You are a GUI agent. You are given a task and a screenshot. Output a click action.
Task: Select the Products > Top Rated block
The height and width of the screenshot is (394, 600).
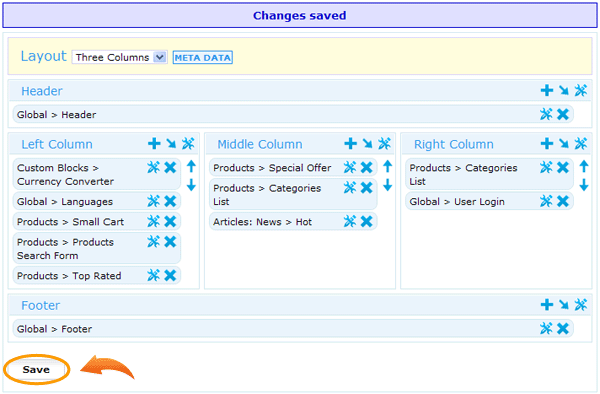(69, 276)
